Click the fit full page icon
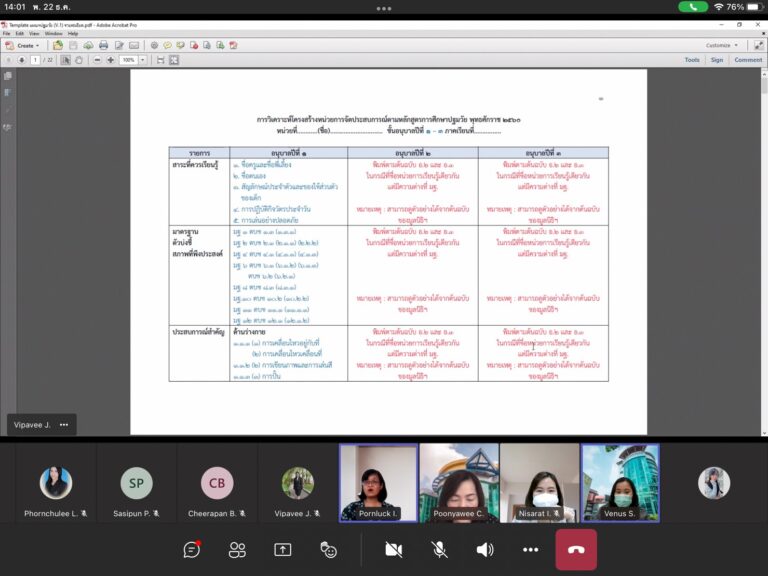Viewport: 768px width, 576px height. [174, 60]
